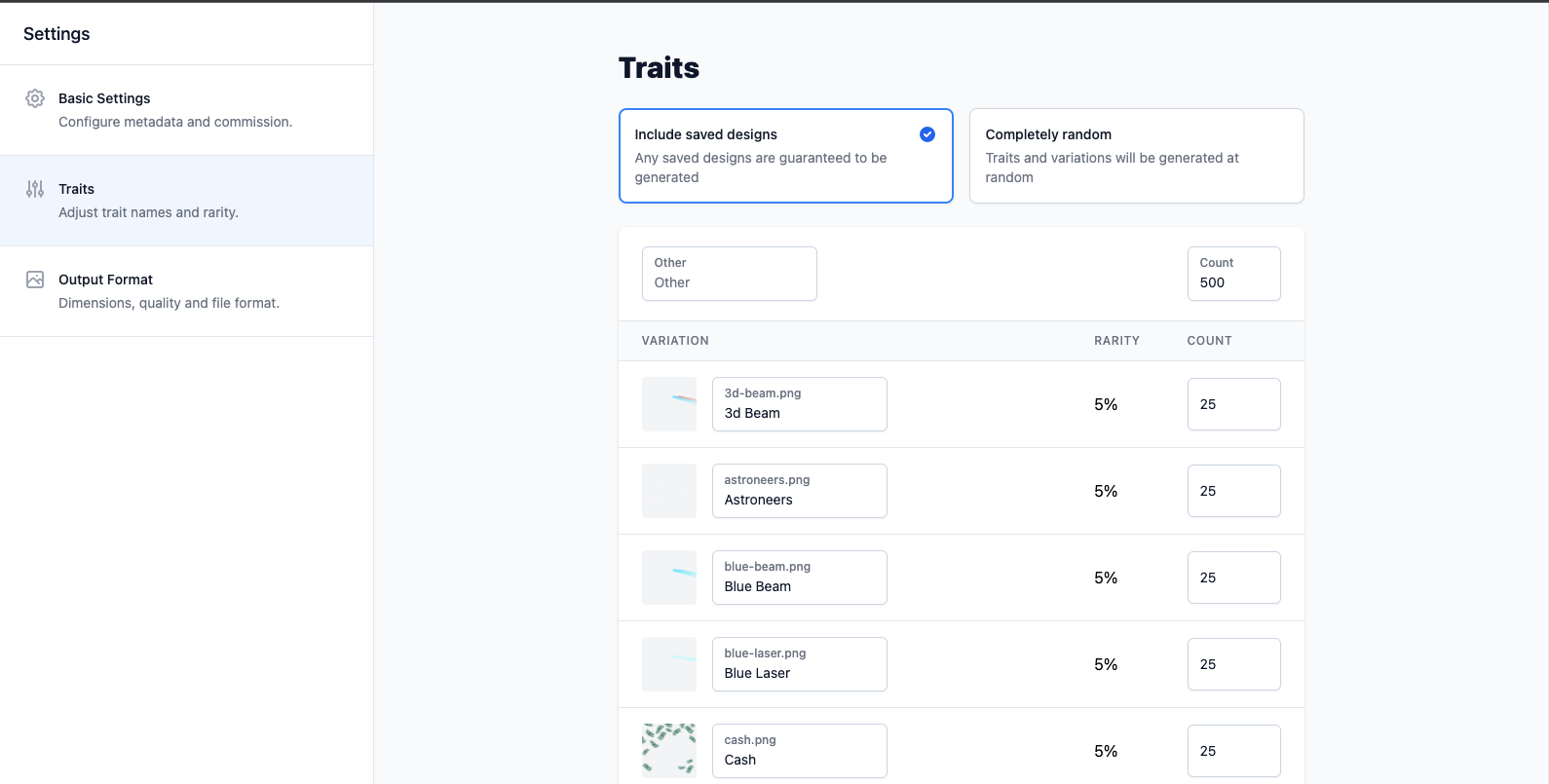Click the 5% rarity of Blue Laser
Screen dimensions: 1549x784
tap(1106, 664)
